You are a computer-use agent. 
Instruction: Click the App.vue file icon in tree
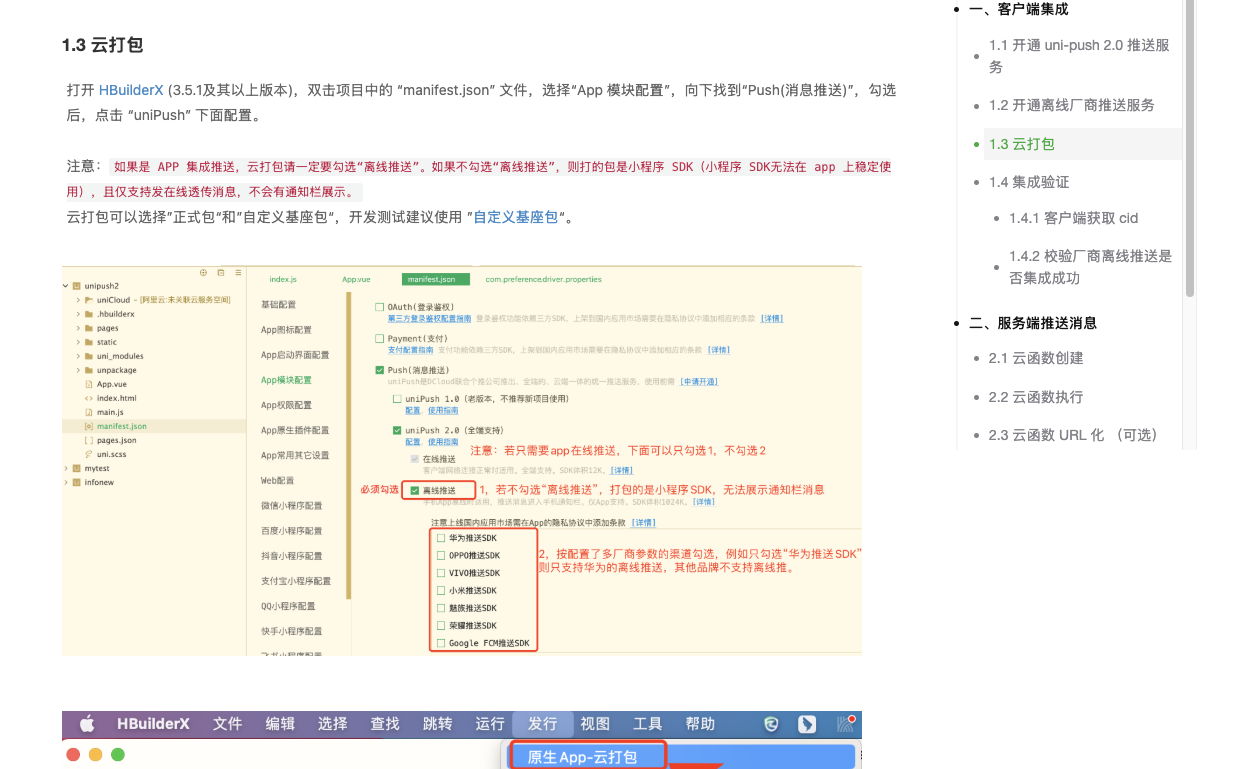tap(90, 384)
